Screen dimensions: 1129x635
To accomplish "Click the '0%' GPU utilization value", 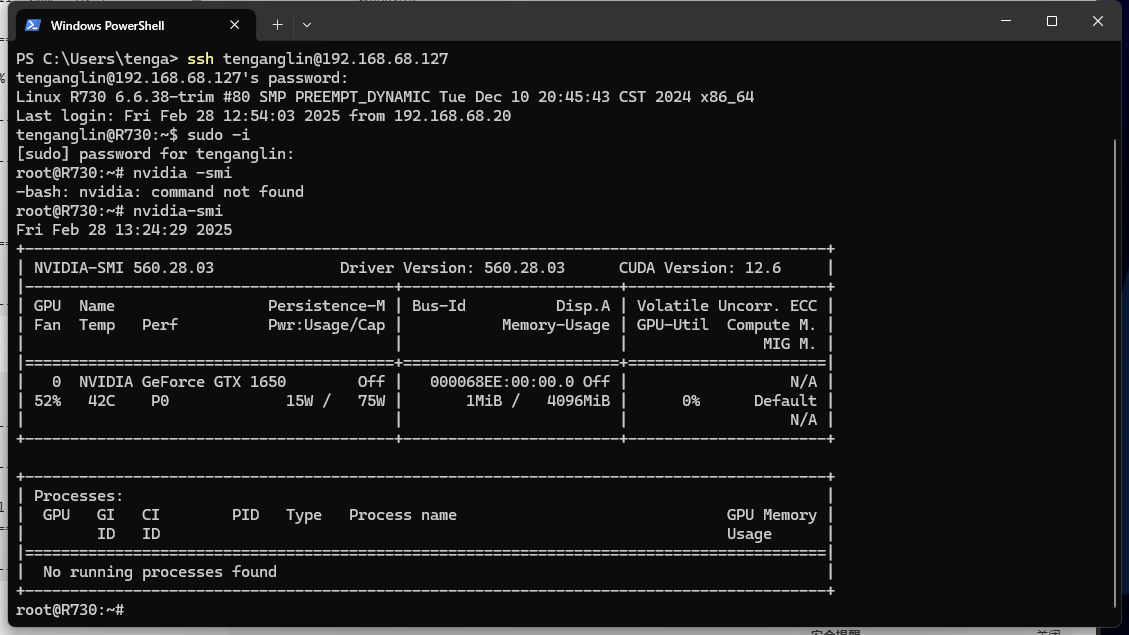I will pos(691,401).
